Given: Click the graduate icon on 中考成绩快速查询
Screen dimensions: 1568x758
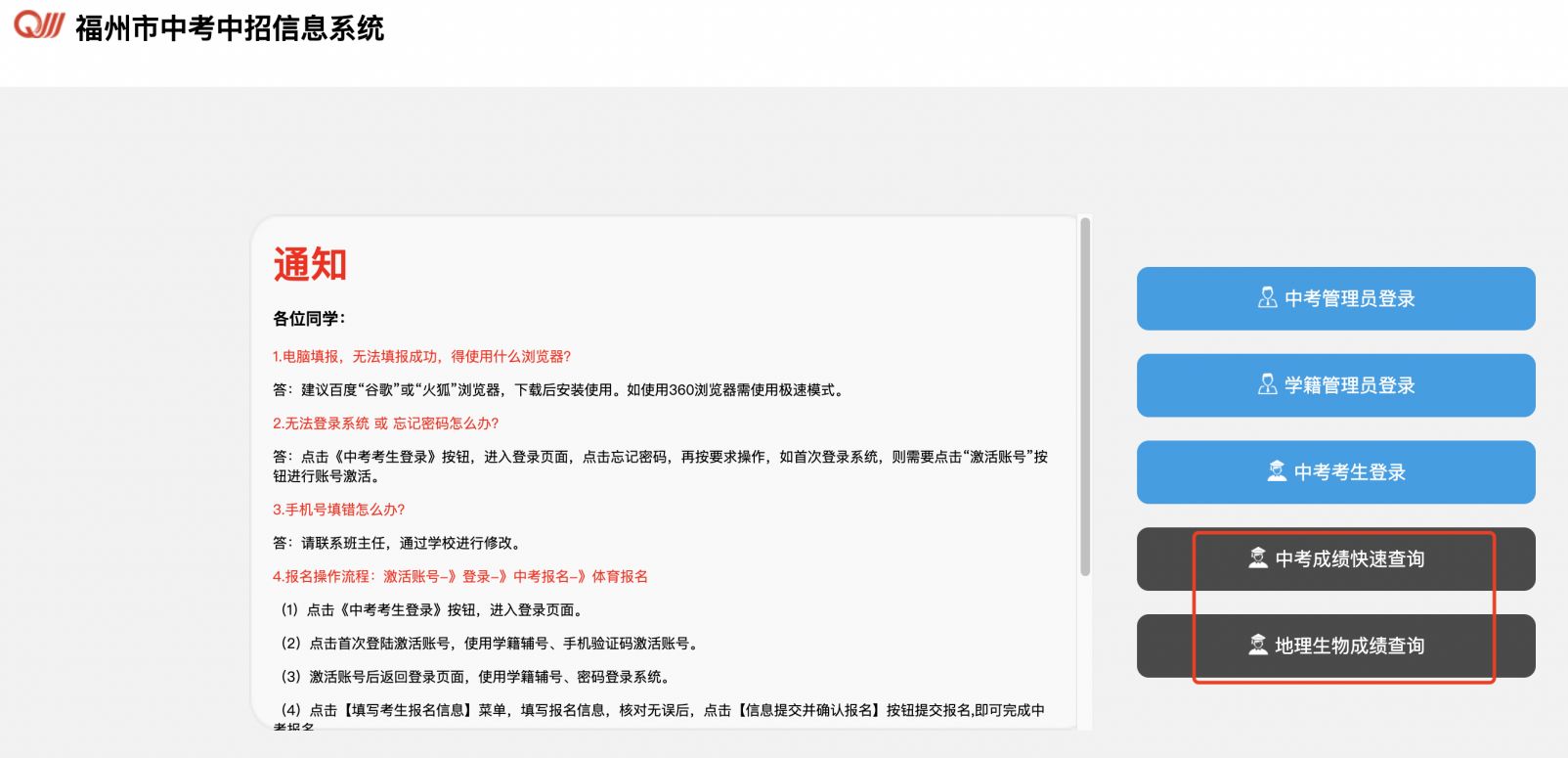Looking at the screenshot, I should click(x=1258, y=558).
